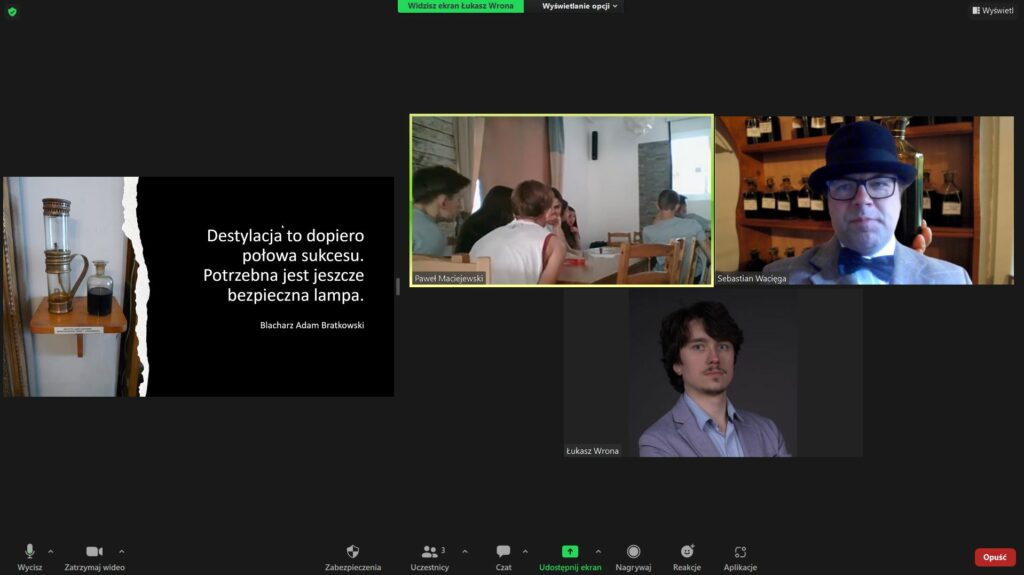Image resolution: width=1024 pixels, height=575 pixels.
Task: Open Wyświetlanie opcji dropdown menu
Action: 581,6
